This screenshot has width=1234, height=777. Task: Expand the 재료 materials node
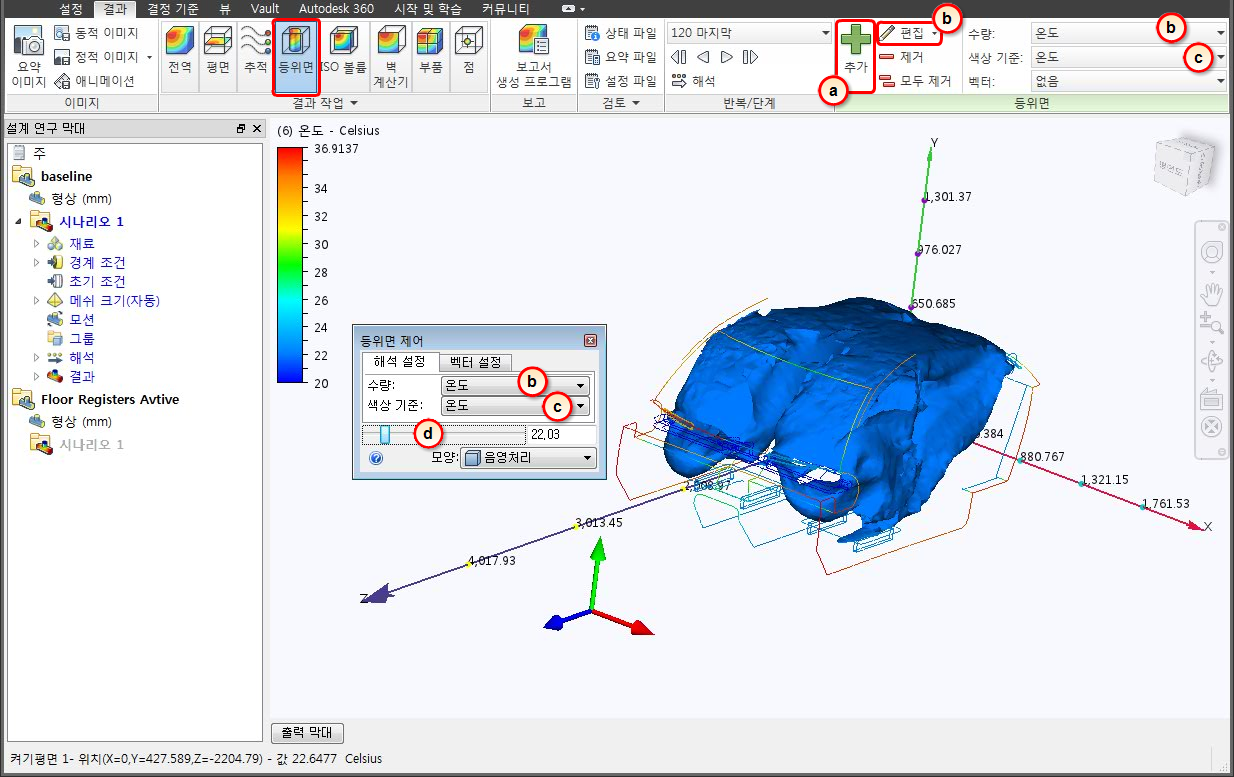coord(37,244)
